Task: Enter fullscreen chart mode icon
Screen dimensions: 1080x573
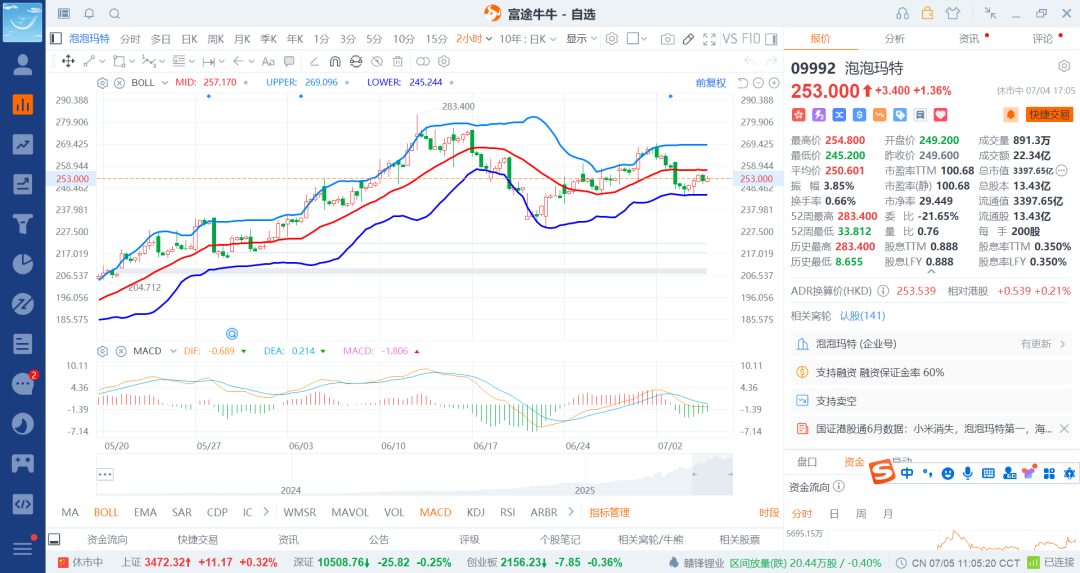Action: tap(709, 39)
